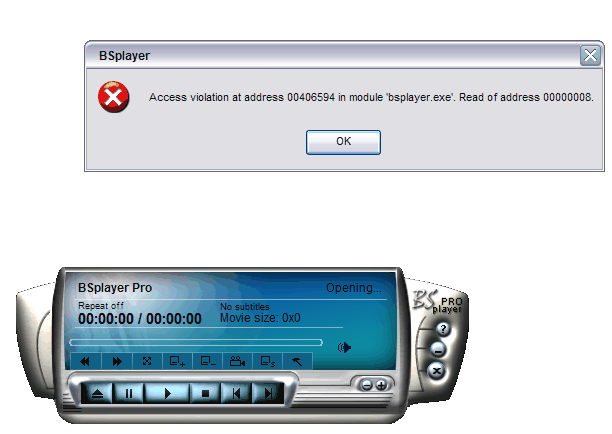Pause playback with the pause button
The width and height of the screenshot is (612, 434).
[128, 393]
